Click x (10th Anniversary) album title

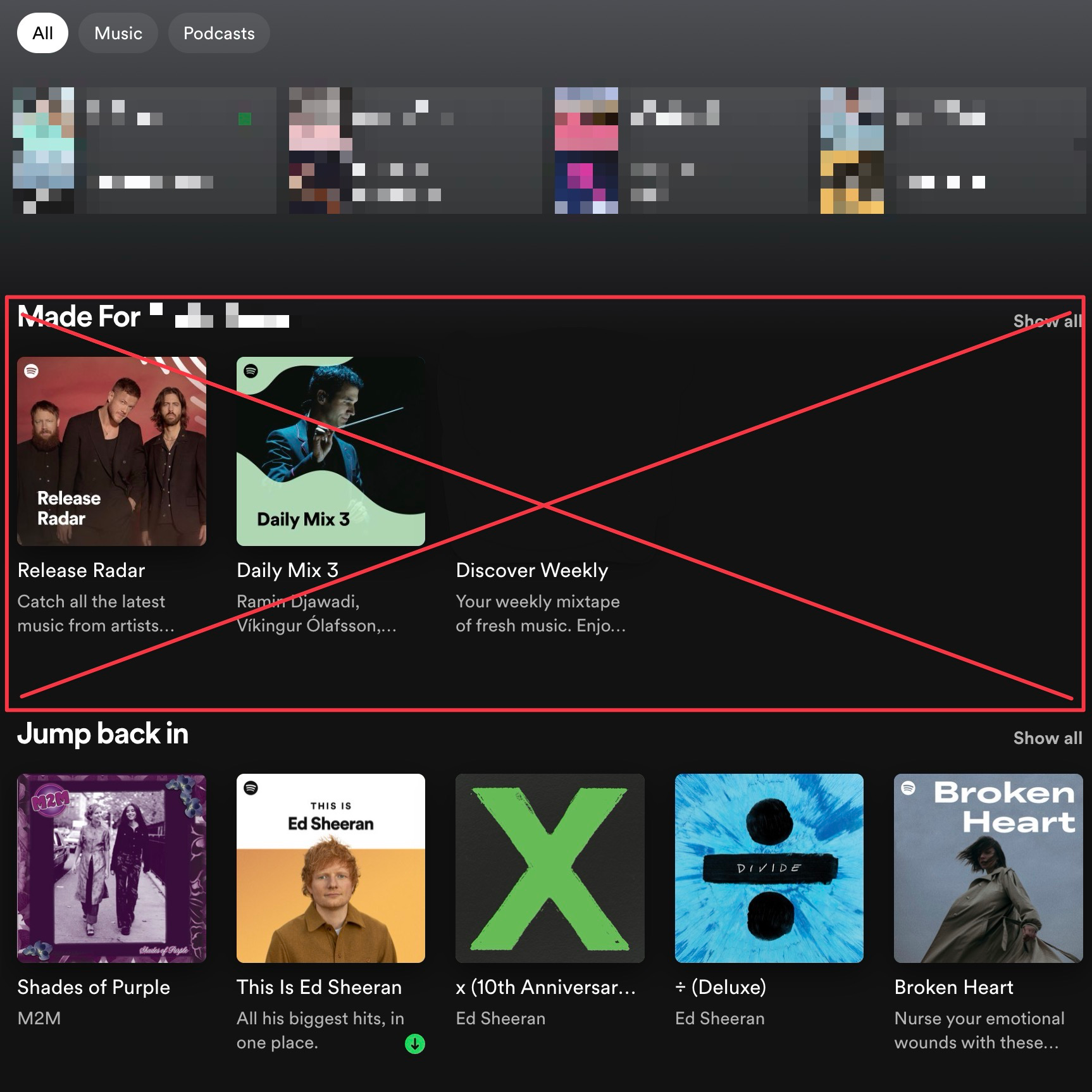pos(545,987)
